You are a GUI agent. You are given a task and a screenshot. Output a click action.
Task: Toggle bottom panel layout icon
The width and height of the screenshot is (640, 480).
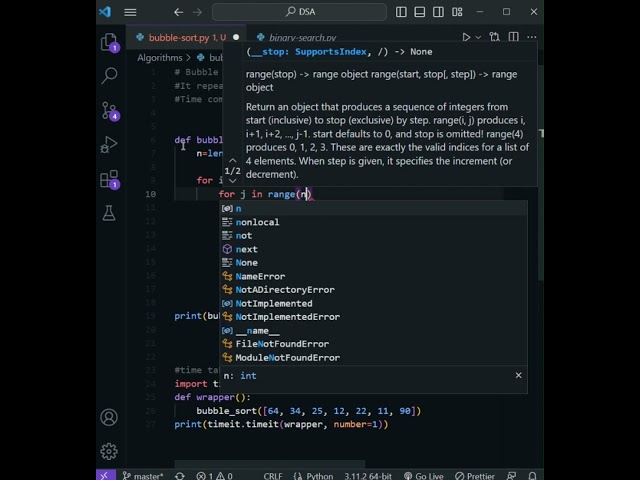[x=420, y=12]
